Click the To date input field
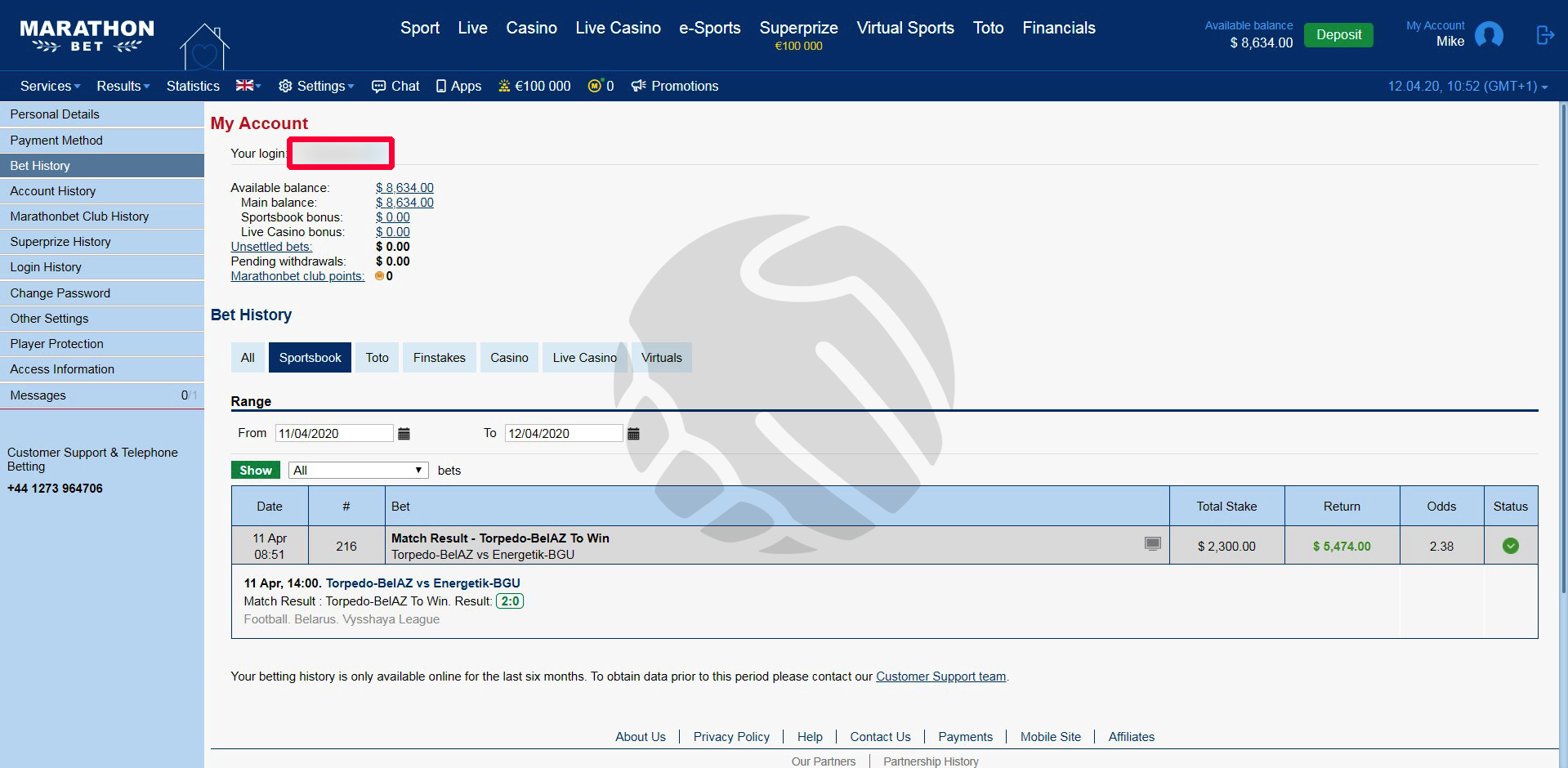Viewport: 1568px width, 768px height. click(x=564, y=433)
